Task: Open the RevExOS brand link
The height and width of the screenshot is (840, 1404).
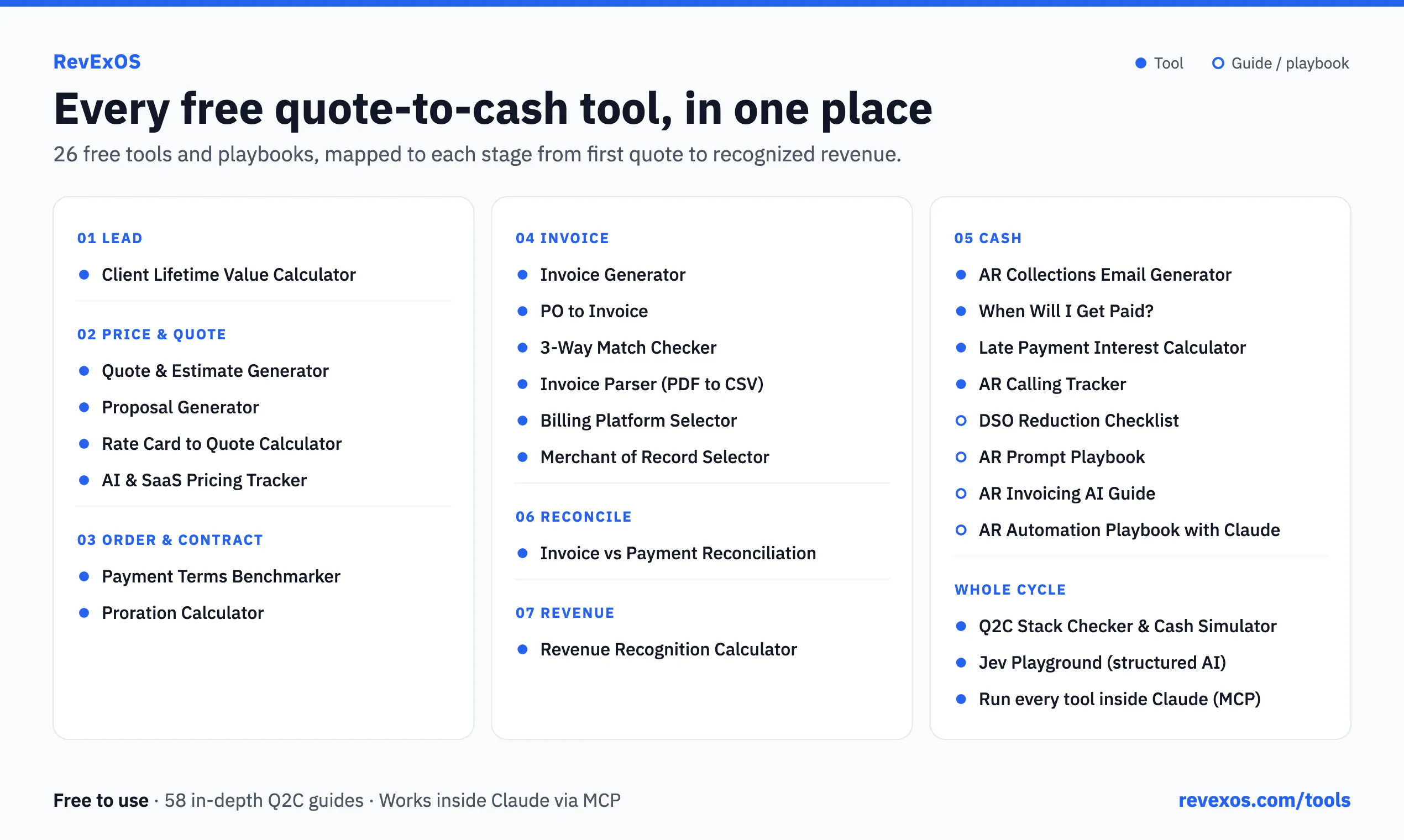Action: click(97, 62)
